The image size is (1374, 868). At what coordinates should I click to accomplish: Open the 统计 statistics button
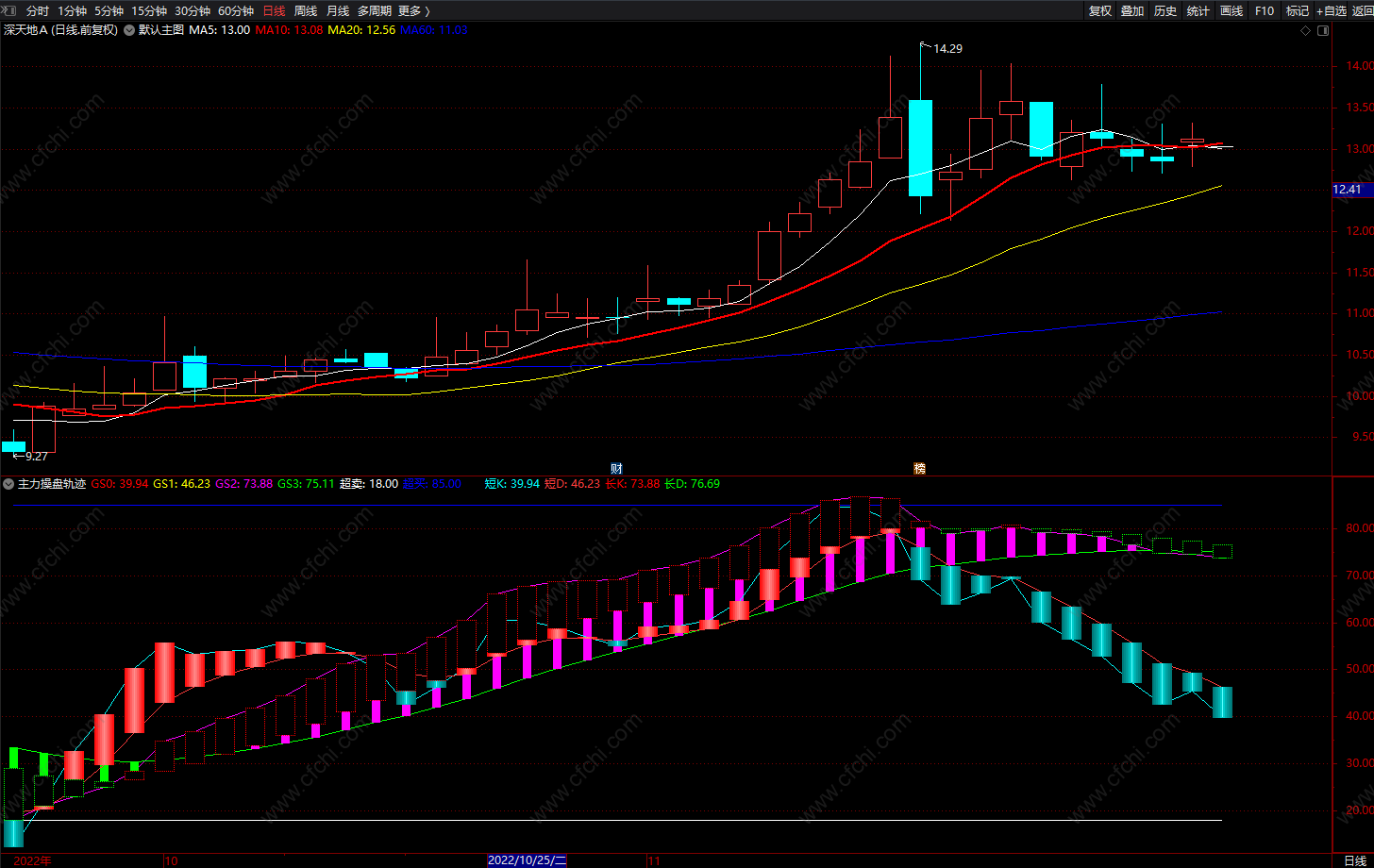(x=1198, y=11)
